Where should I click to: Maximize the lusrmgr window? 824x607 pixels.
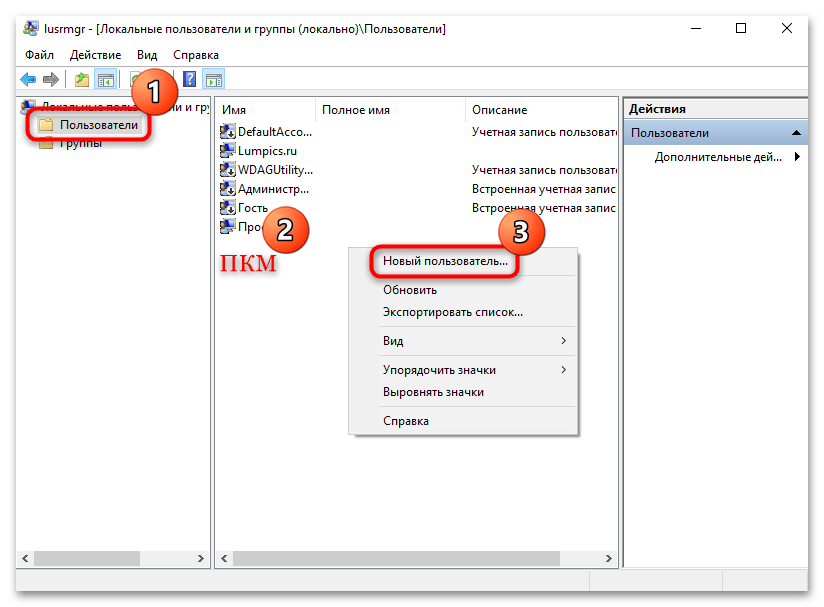click(x=741, y=28)
